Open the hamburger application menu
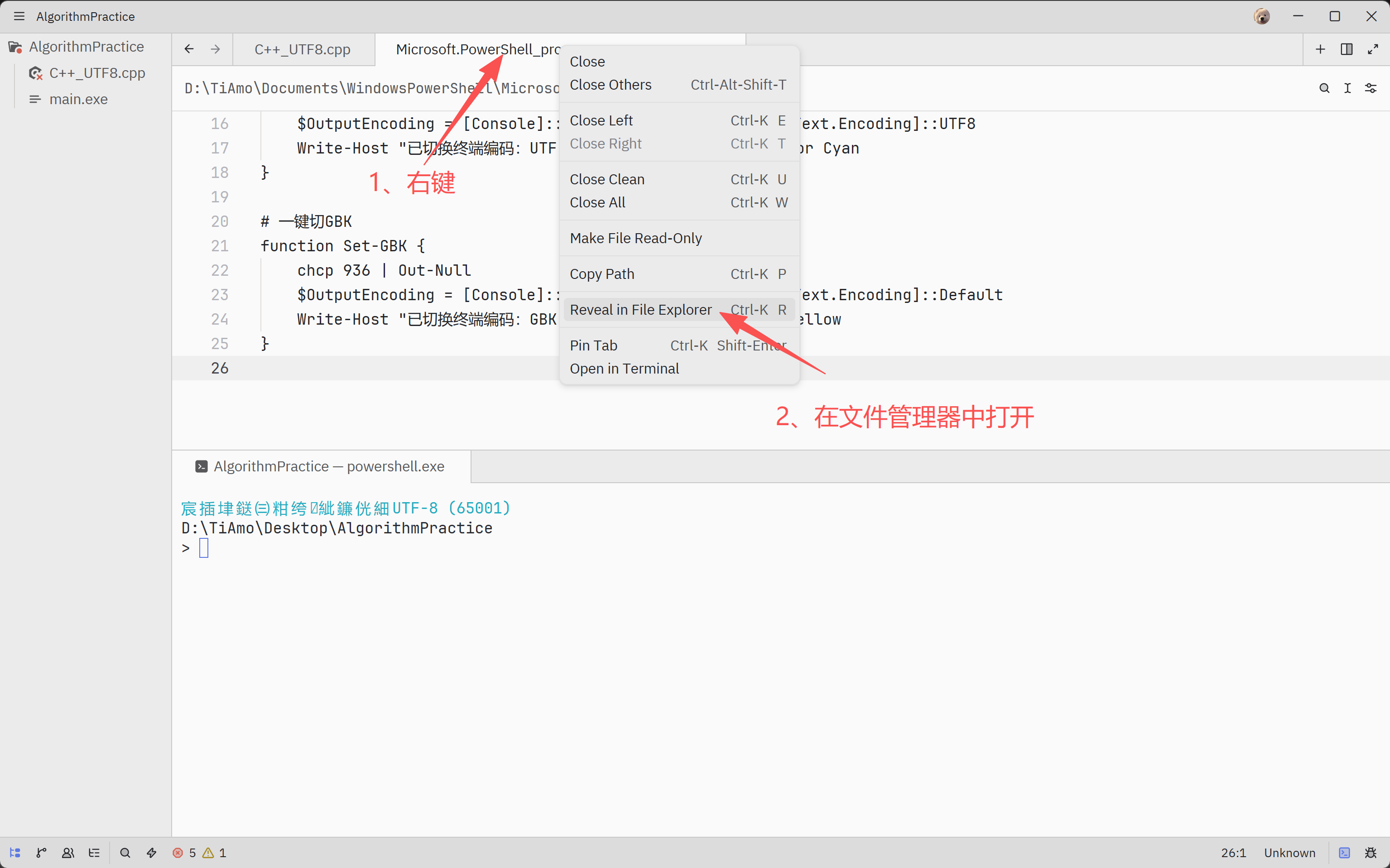Viewport: 1390px width, 868px height. [x=19, y=16]
